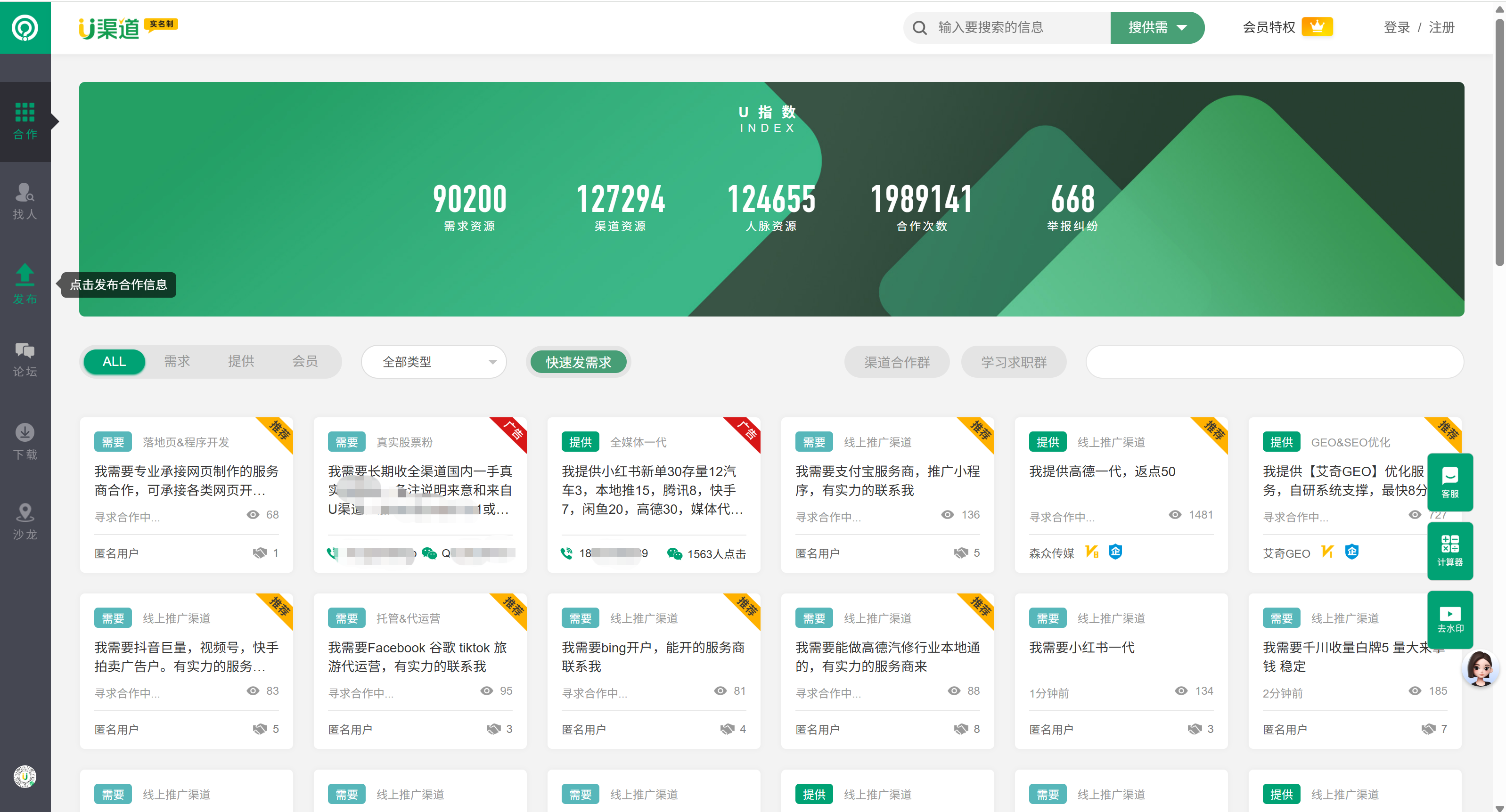Open the 客服 chat widget
The image size is (1506, 812).
tap(1449, 482)
